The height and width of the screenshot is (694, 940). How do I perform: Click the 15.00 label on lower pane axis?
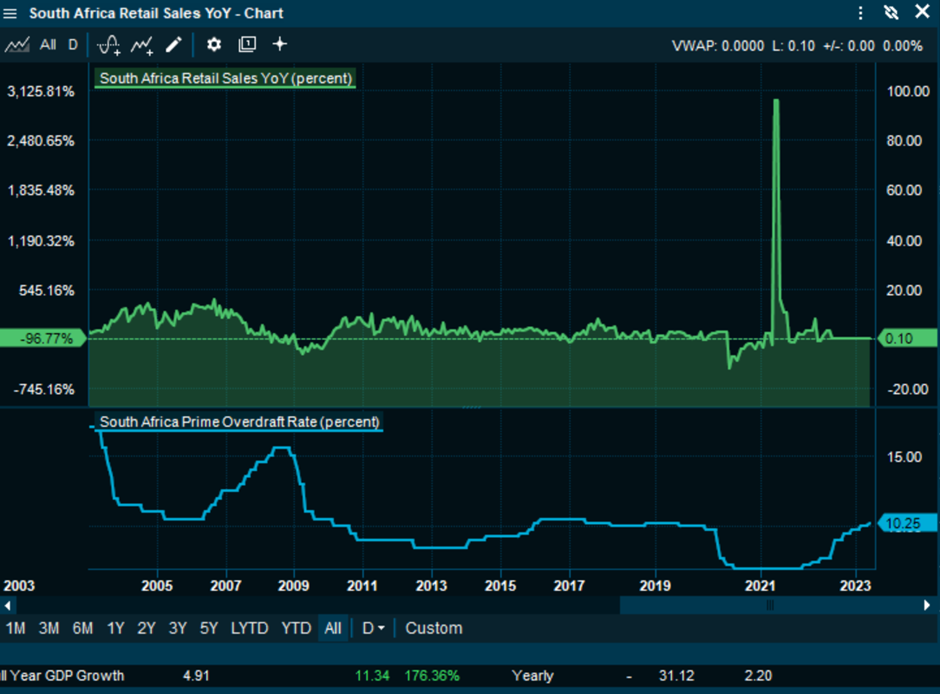click(904, 457)
